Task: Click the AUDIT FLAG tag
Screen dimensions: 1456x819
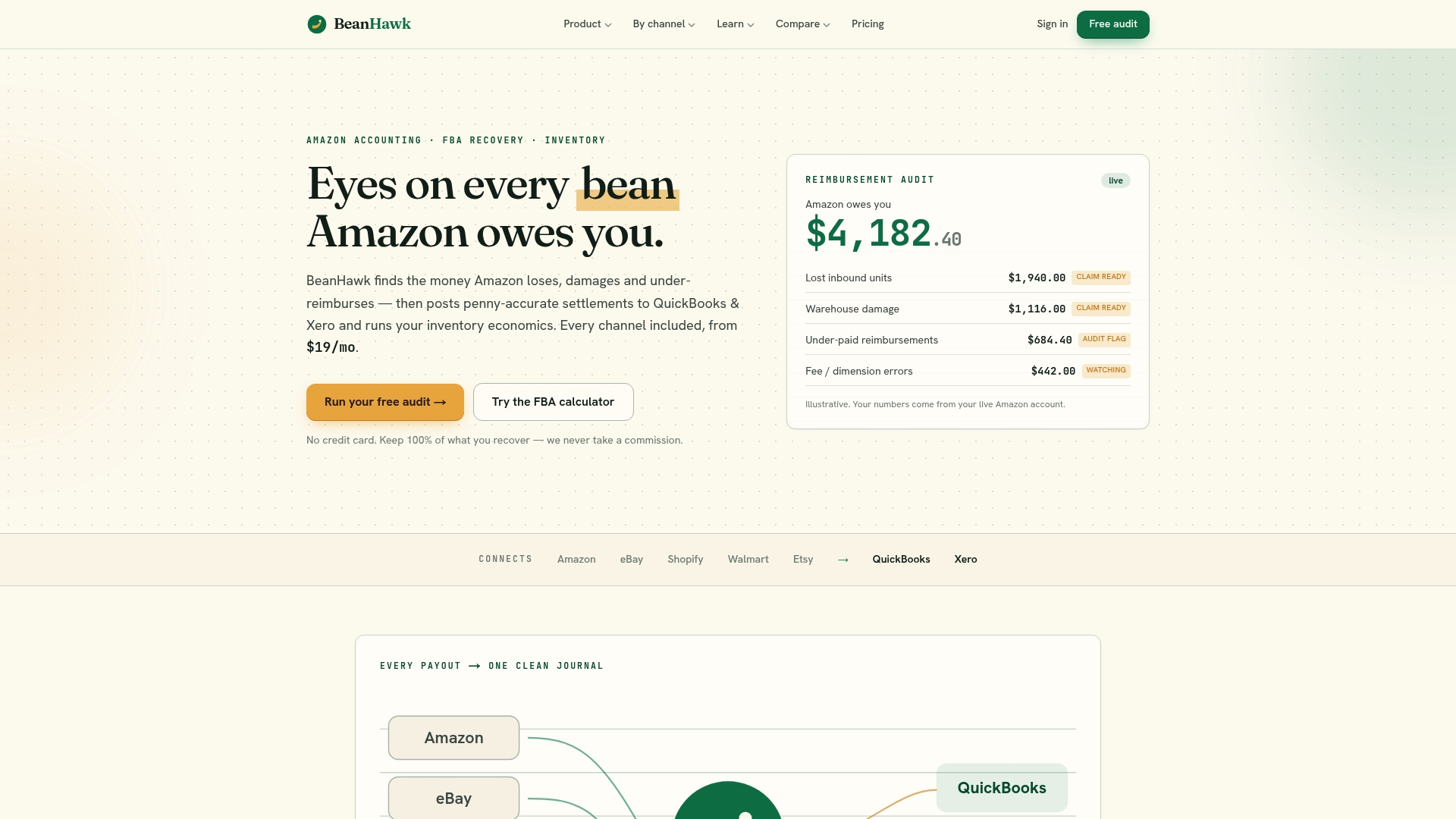Action: [1104, 340]
